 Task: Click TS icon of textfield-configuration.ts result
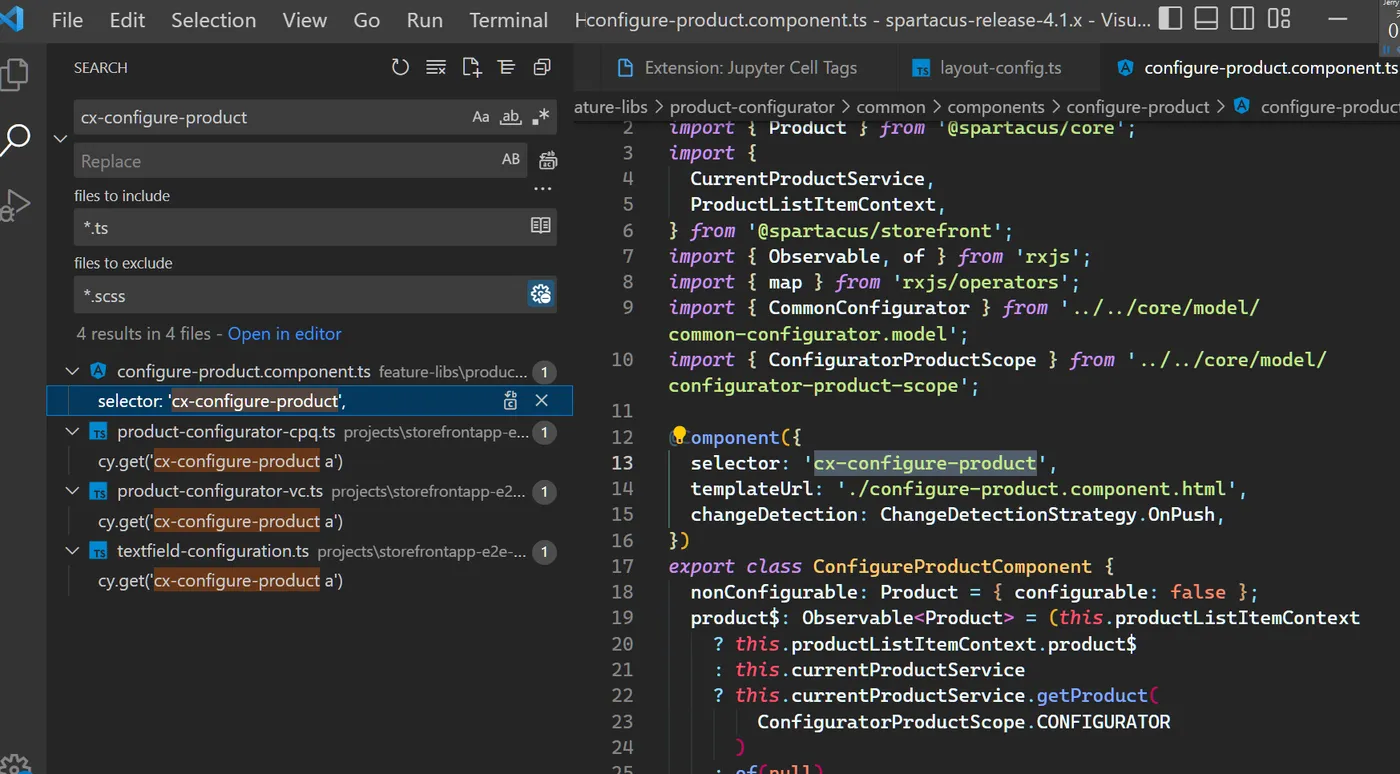point(98,551)
